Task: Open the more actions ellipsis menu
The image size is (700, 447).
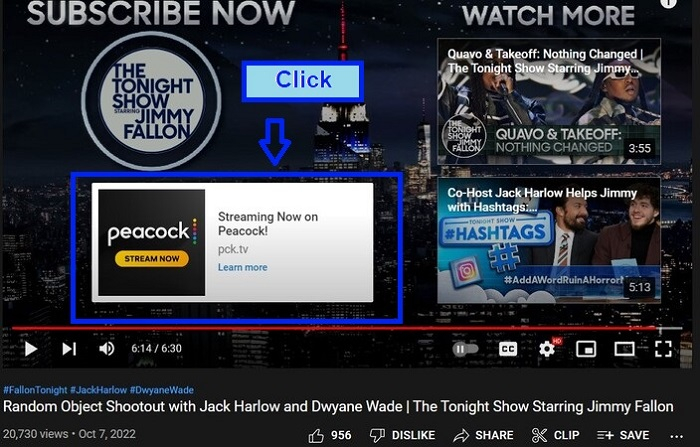Action: point(677,435)
